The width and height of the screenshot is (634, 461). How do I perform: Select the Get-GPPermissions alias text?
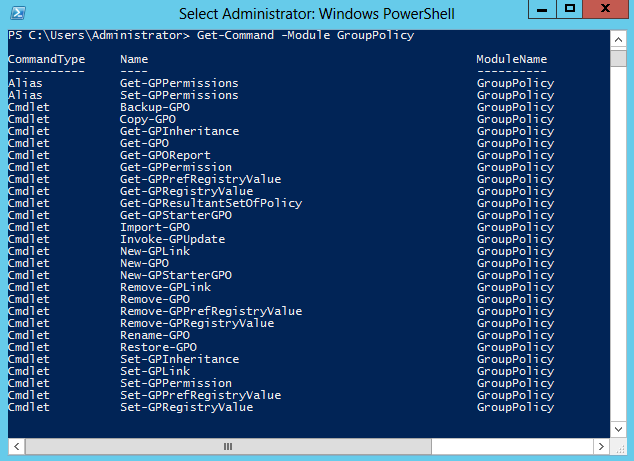point(179,83)
